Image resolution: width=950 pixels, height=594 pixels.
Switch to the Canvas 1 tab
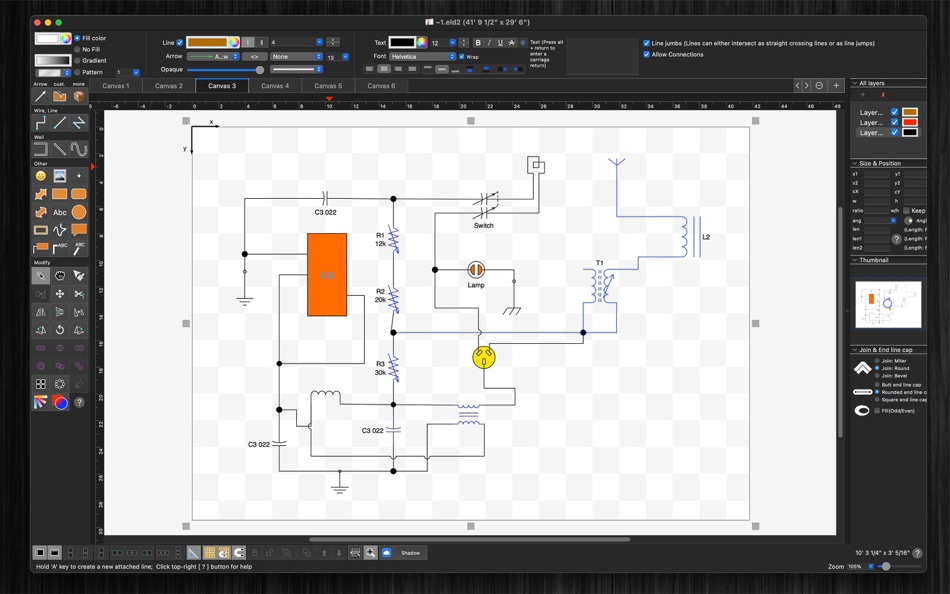[x=116, y=85]
